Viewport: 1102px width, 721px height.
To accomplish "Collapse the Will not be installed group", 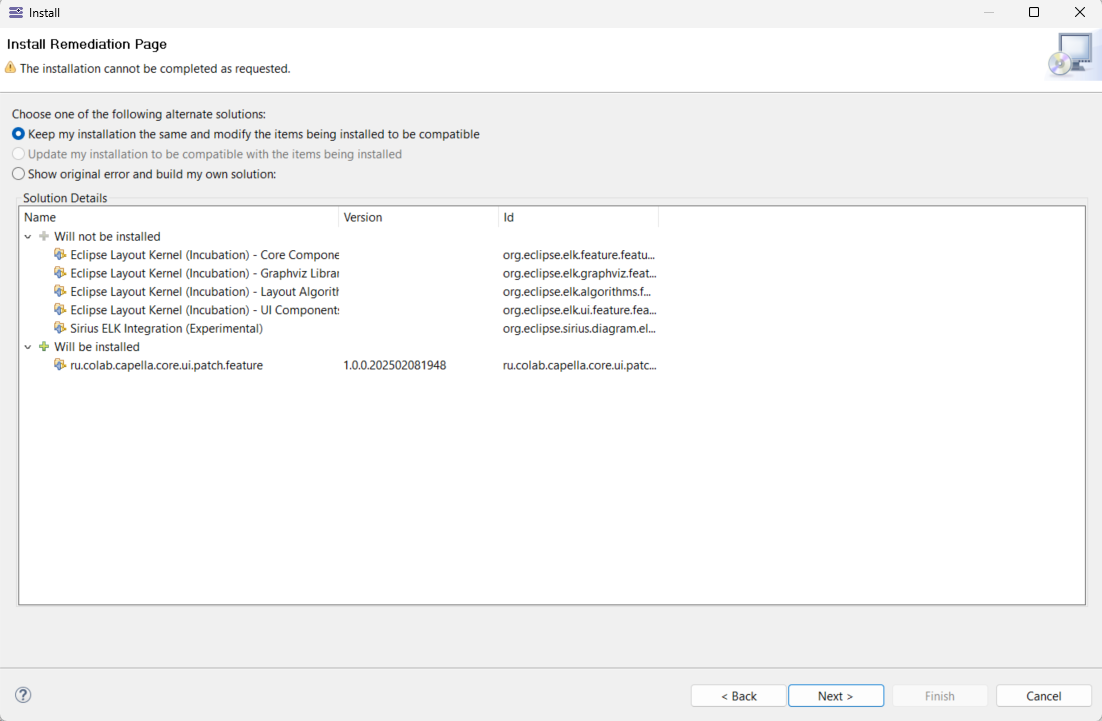I will coord(28,237).
